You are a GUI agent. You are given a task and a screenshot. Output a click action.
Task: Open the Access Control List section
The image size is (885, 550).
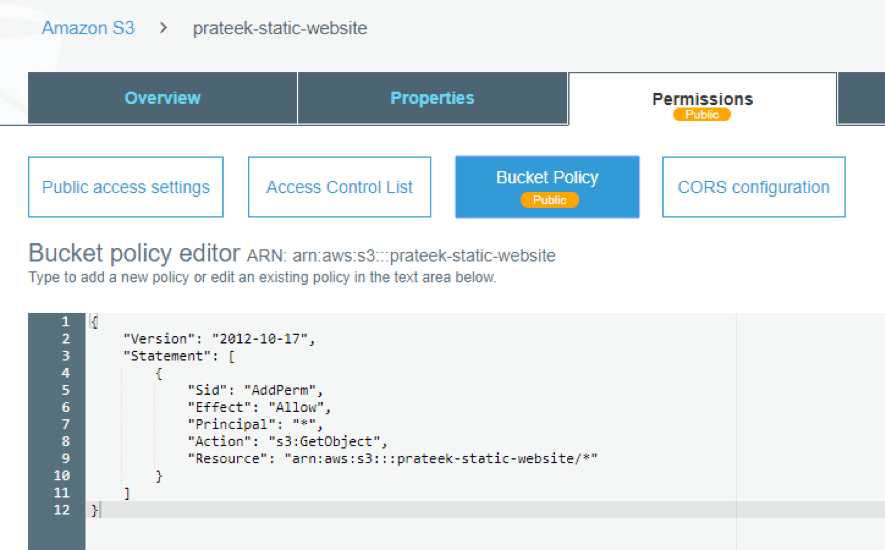click(339, 187)
